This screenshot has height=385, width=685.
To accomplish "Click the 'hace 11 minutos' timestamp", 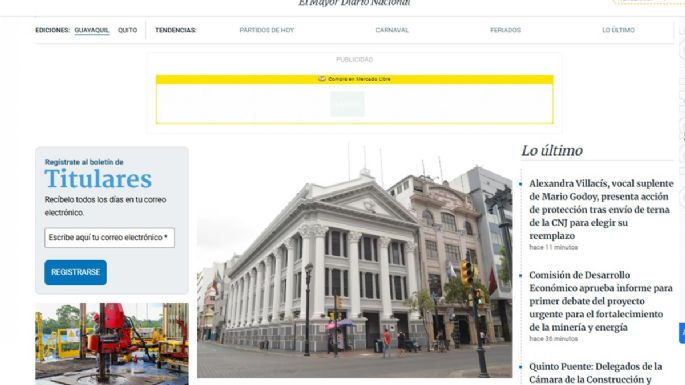I will pos(554,247).
